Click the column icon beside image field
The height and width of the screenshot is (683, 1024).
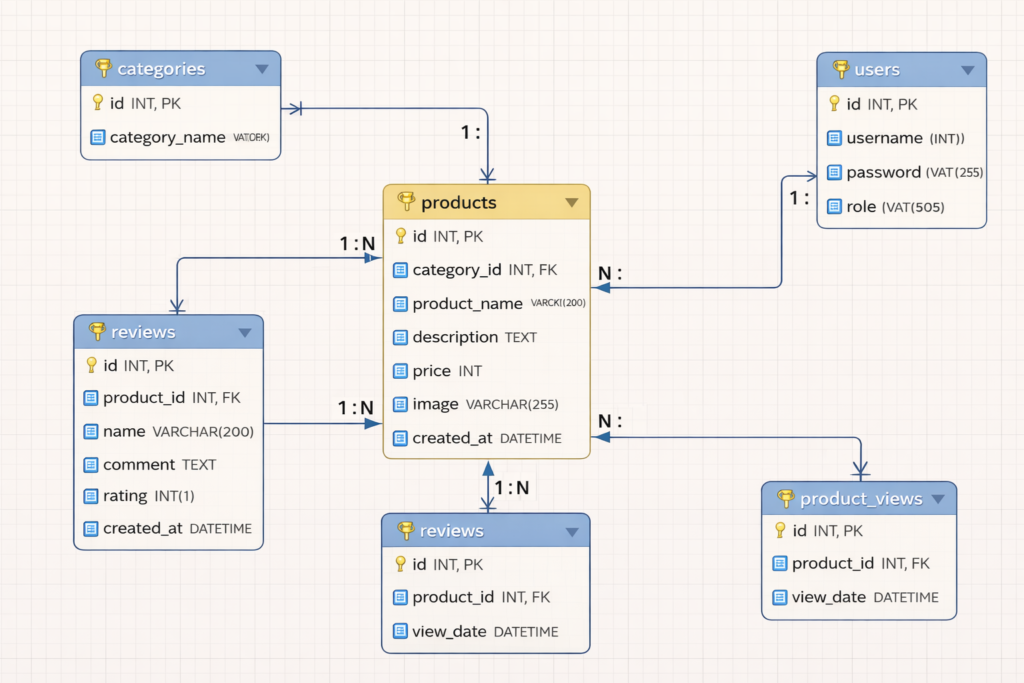point(400,404)
